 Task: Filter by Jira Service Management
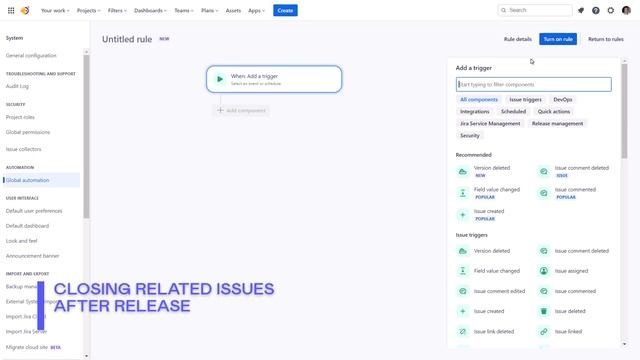(x=490, y=123)
